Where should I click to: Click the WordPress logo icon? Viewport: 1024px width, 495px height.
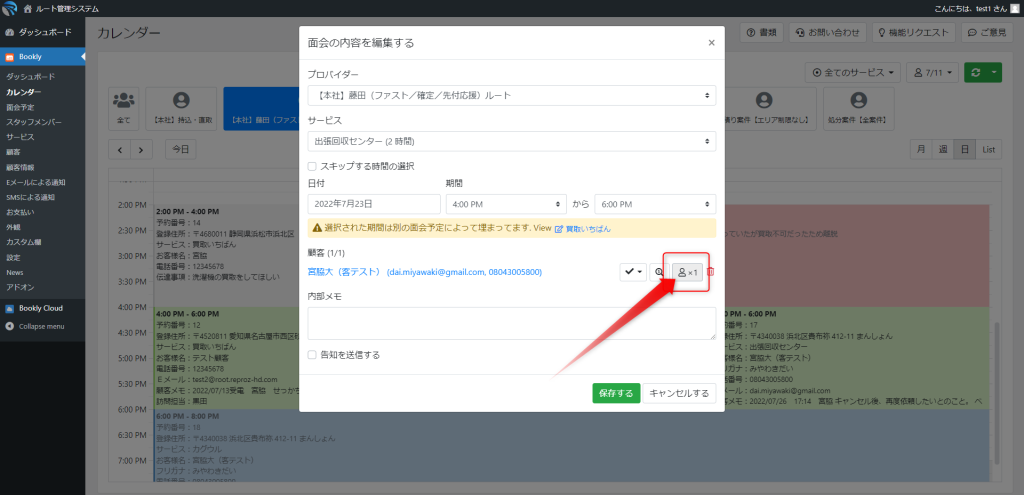pyautogui.click(x=10, y=8)
